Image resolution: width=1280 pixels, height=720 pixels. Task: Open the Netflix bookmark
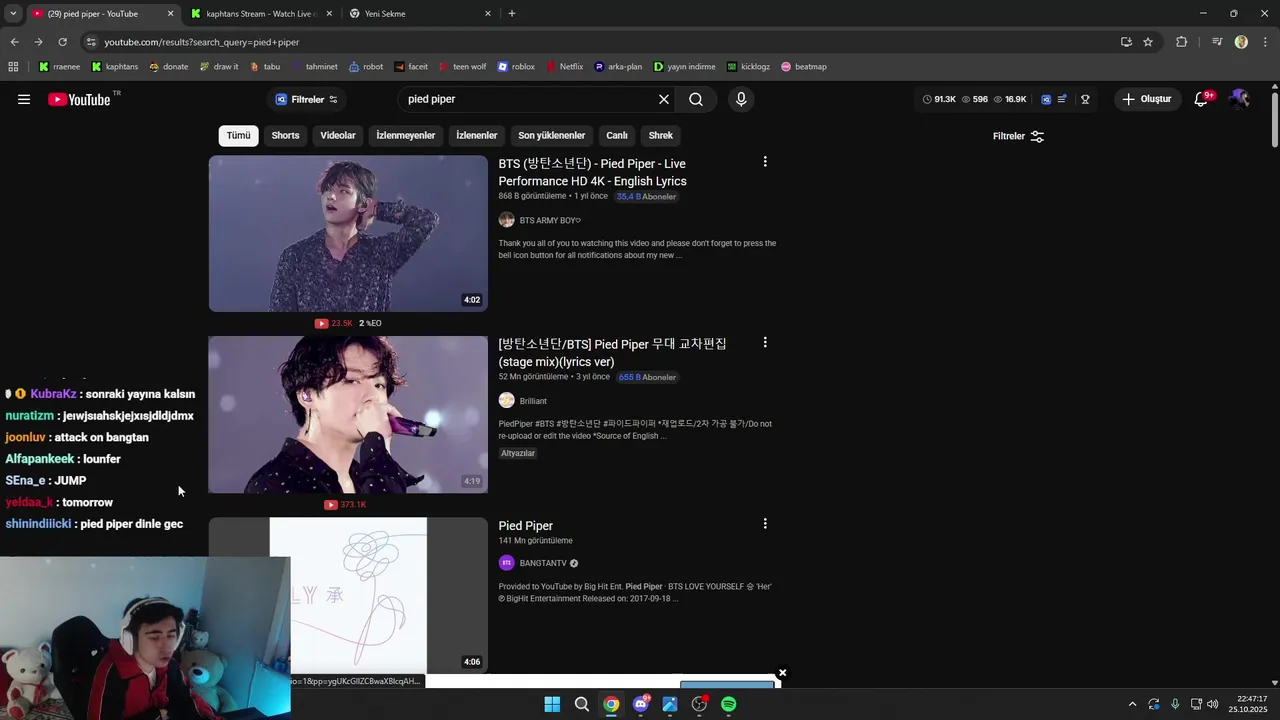pos(565,67)
